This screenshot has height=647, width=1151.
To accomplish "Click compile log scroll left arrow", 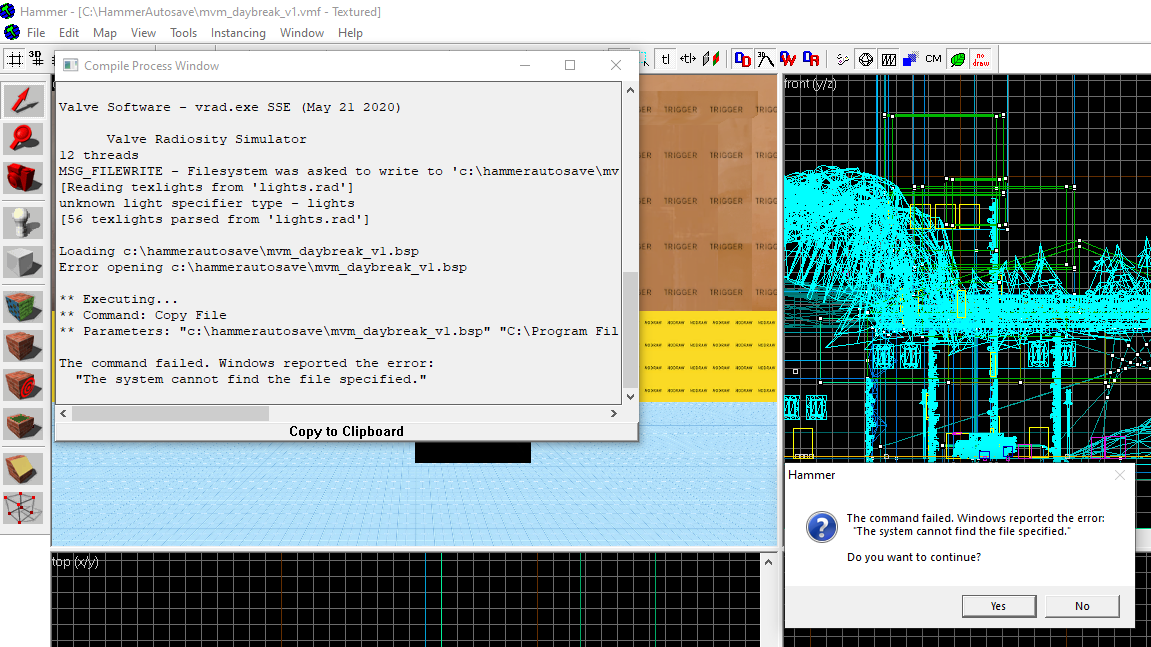I will 64,413.
